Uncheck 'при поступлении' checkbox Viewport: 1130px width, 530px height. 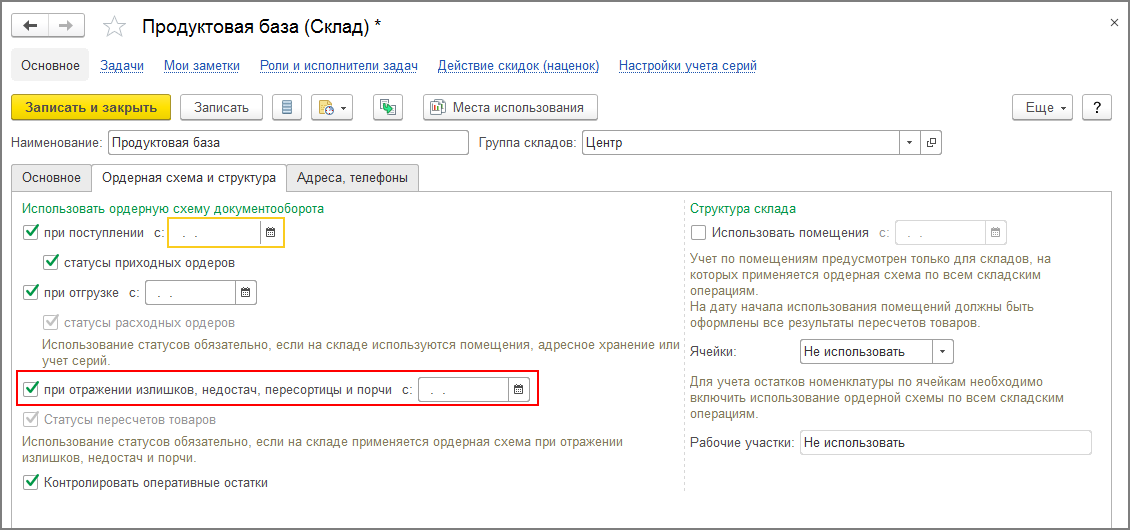(30, 233)
